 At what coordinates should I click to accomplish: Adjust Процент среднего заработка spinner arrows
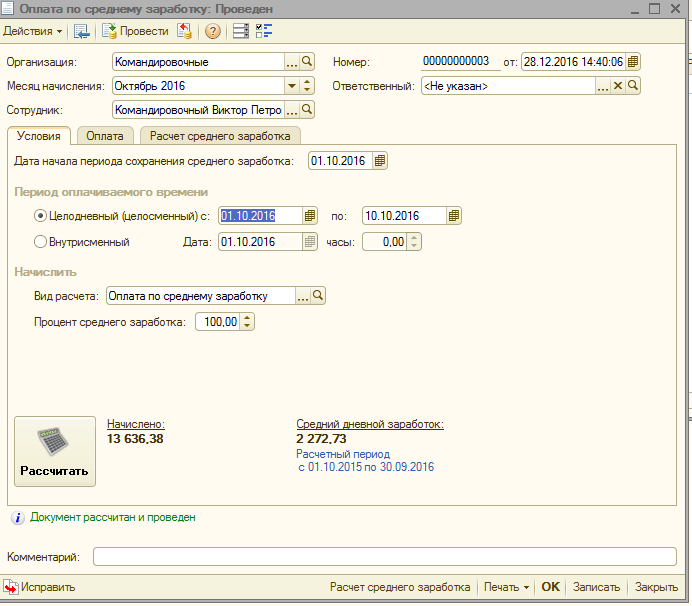tap(248, 322)
